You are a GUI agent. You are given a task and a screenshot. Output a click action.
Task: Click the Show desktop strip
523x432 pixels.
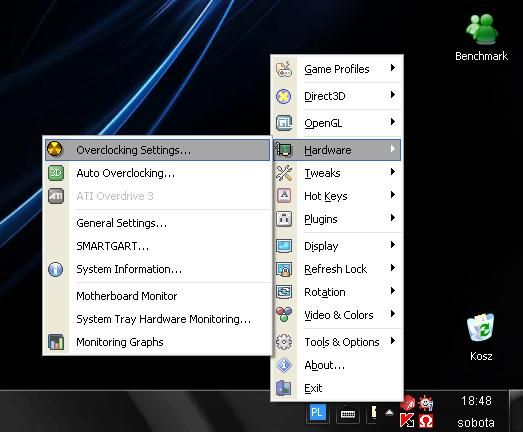click(x=516, y=411)
